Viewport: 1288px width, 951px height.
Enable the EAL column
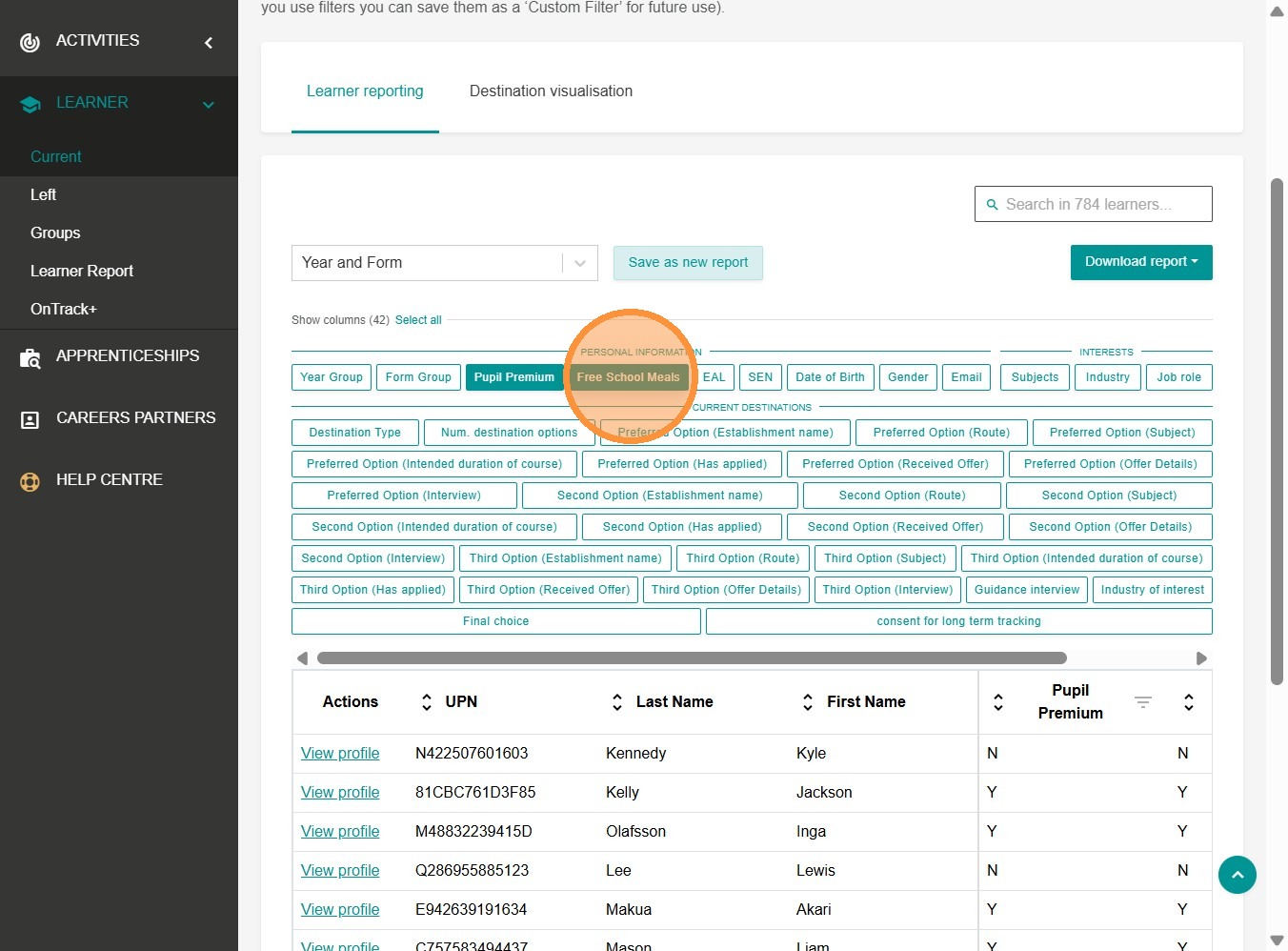click(x=714, y=377)
